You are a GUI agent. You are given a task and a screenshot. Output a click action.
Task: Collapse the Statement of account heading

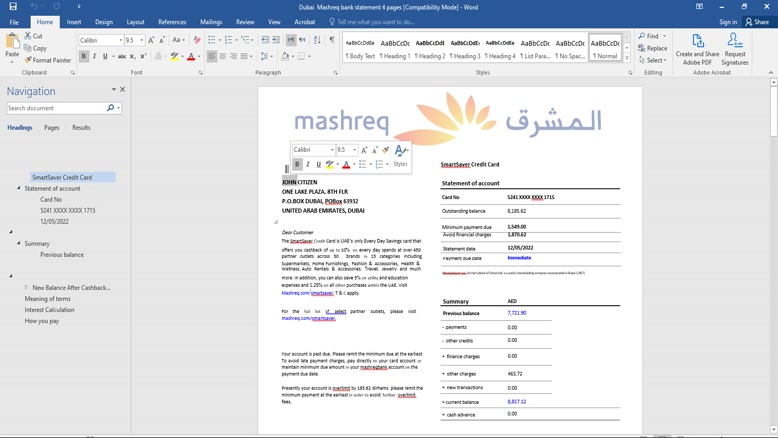[x=19, y=188]
